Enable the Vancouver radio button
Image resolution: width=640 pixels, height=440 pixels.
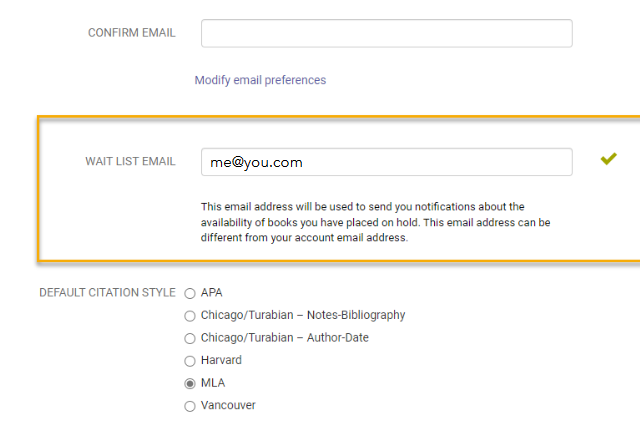190,406
